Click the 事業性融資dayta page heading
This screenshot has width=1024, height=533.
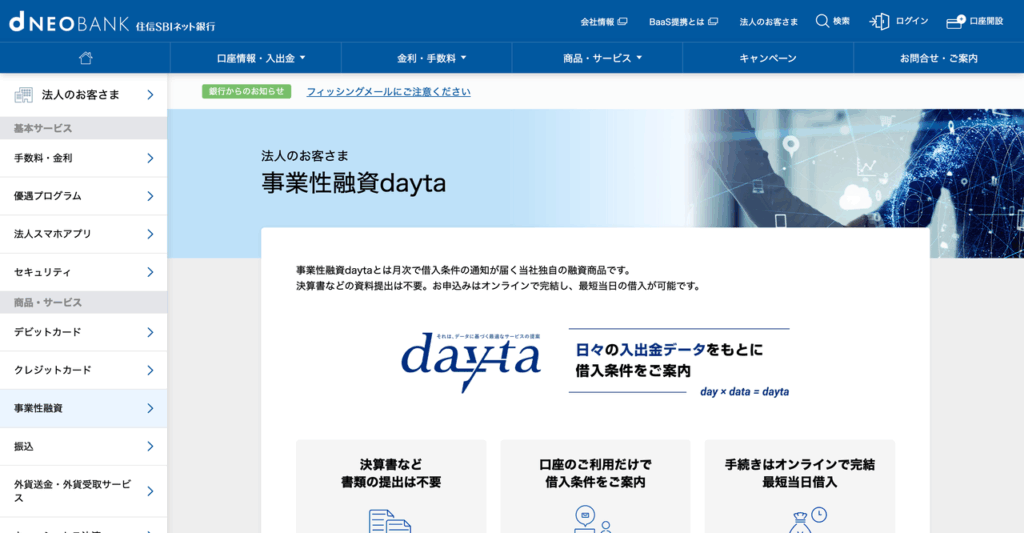click(x=353, y=183)
